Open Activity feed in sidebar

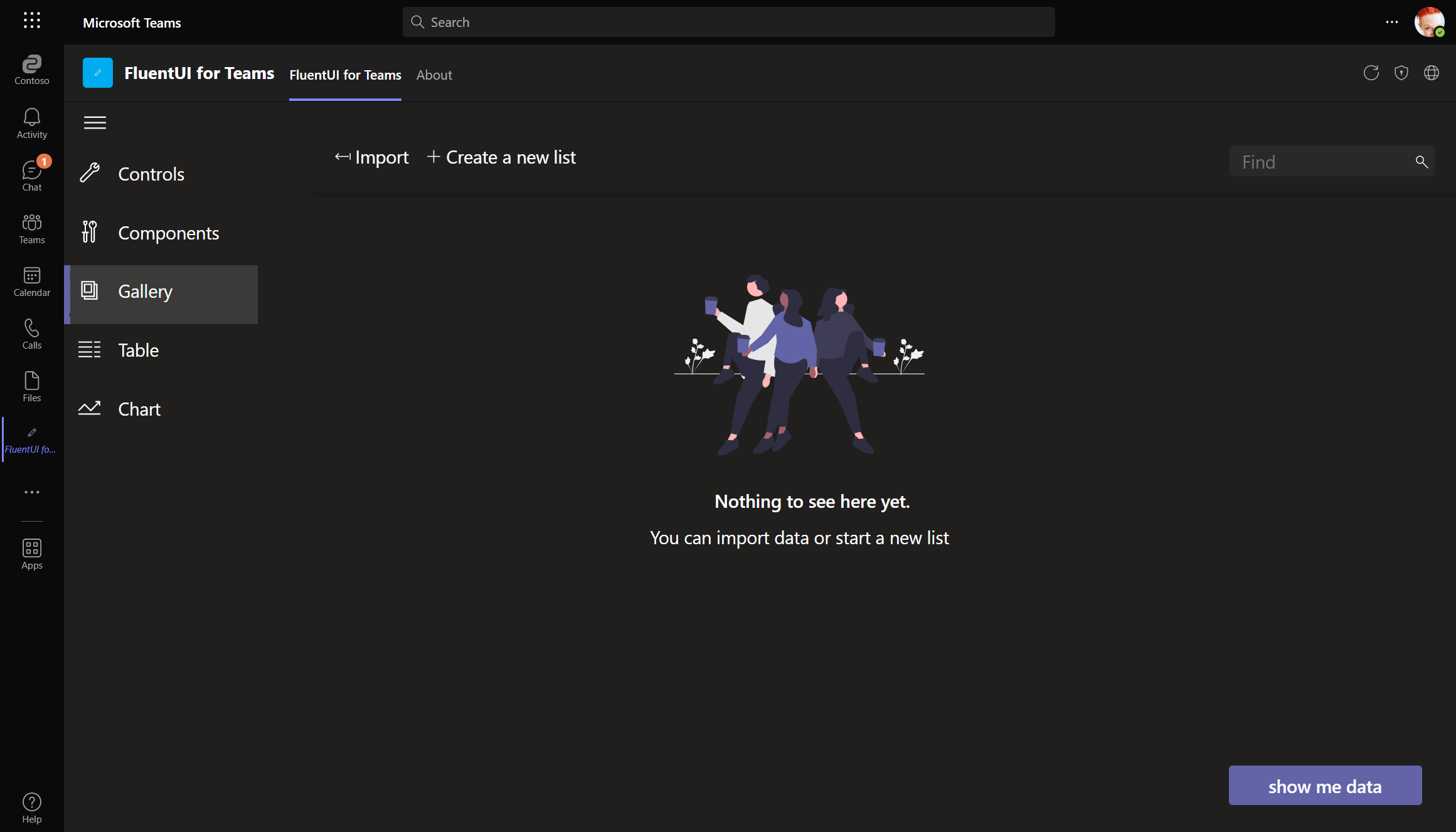point(31,122)
